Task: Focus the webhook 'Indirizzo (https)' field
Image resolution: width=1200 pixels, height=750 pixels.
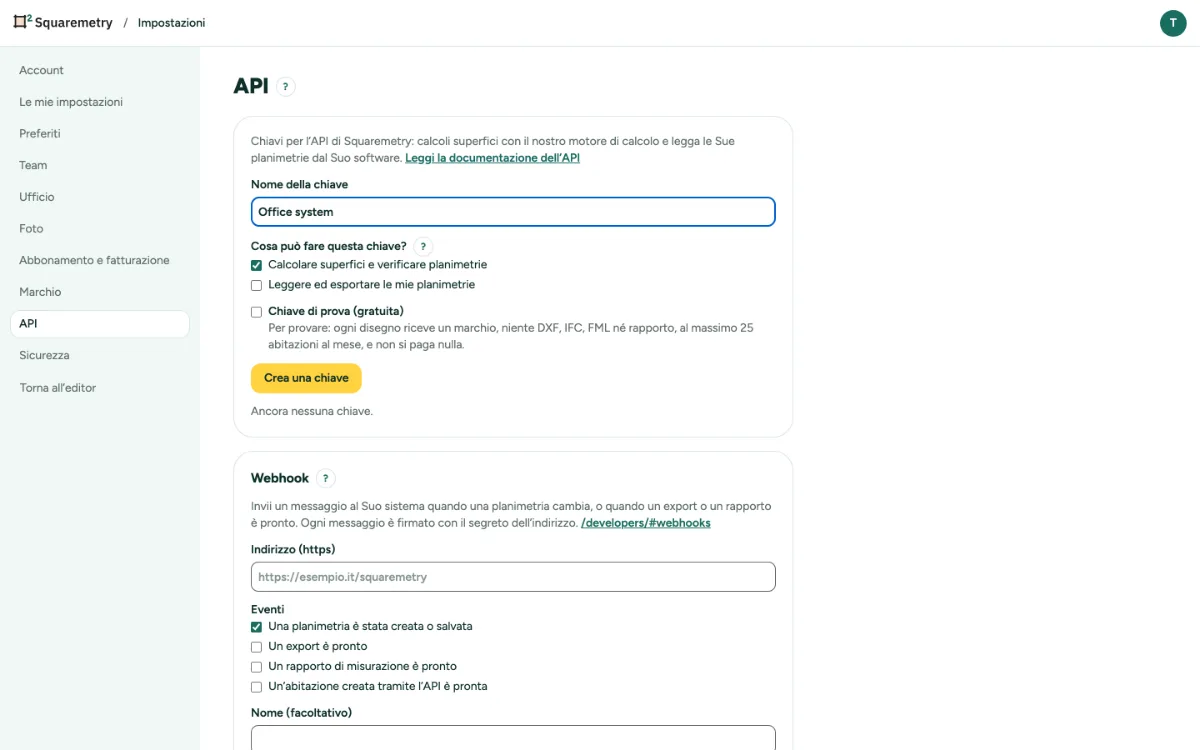Action: tap(513, 577)
